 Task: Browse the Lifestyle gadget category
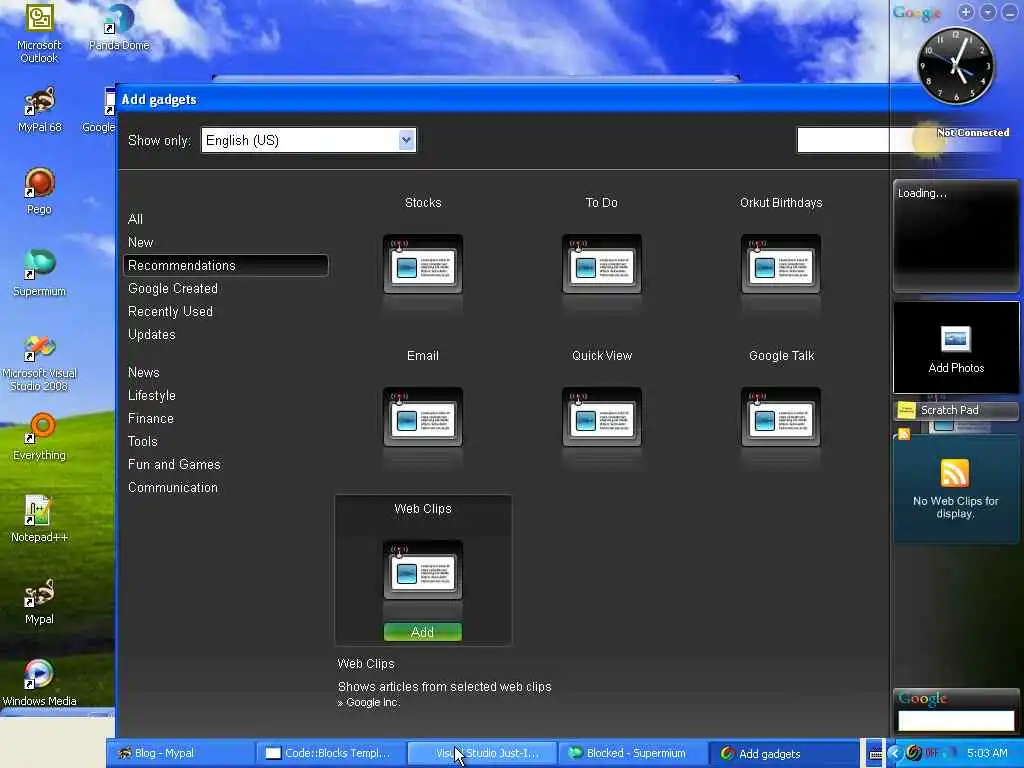[x=152, y=395]
